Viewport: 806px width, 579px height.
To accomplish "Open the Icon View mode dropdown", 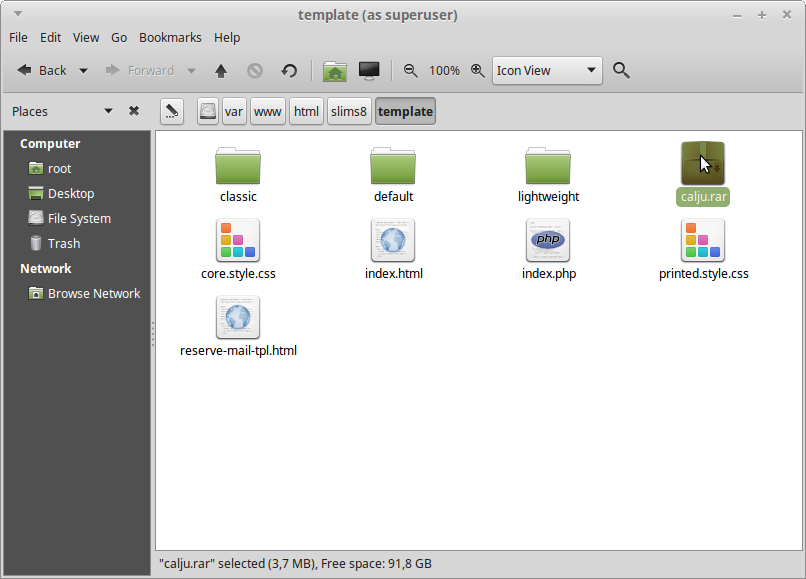I will [x=547, y=70].
